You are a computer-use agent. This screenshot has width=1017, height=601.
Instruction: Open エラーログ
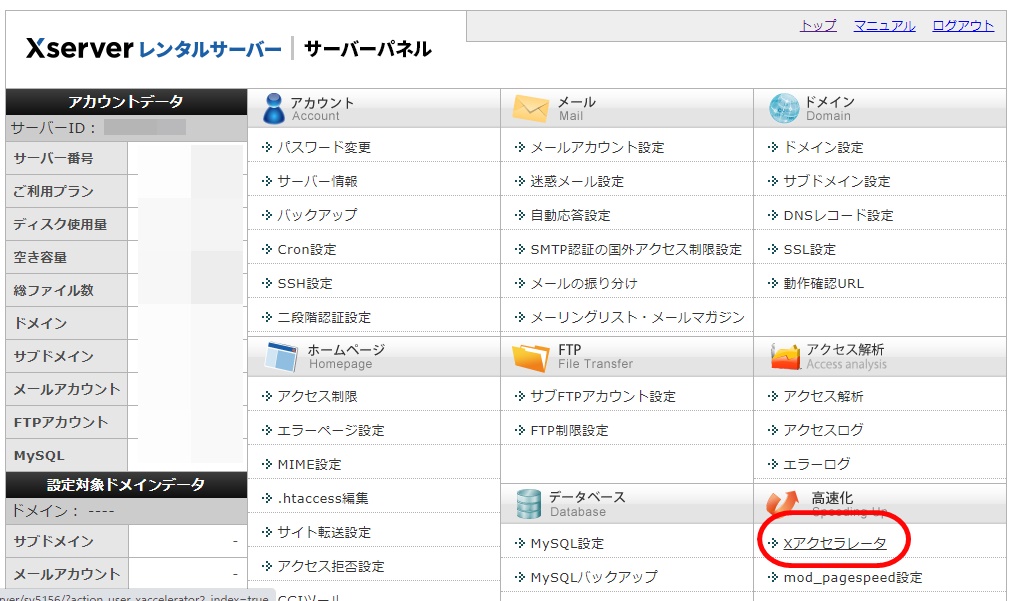[817, 464]
